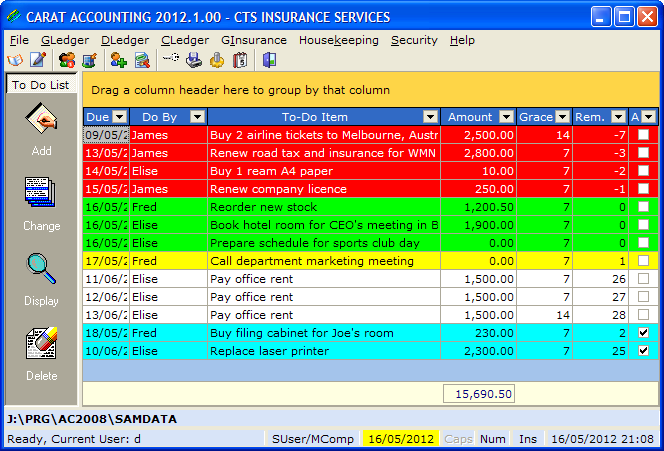
Task: Click the Add to-do item icon
Action: 41,118
